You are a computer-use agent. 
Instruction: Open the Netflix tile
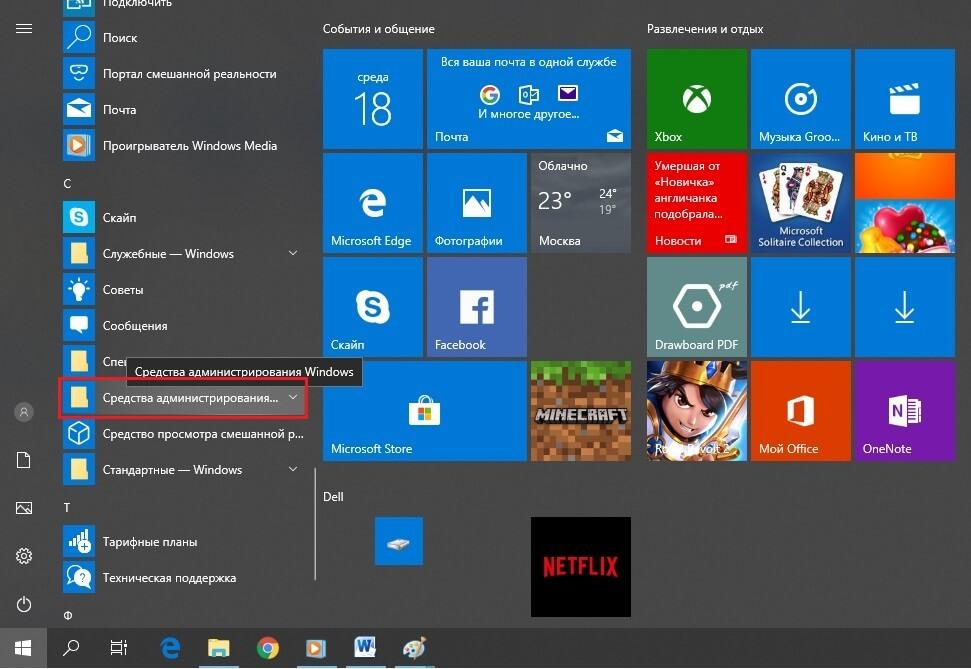581,567
